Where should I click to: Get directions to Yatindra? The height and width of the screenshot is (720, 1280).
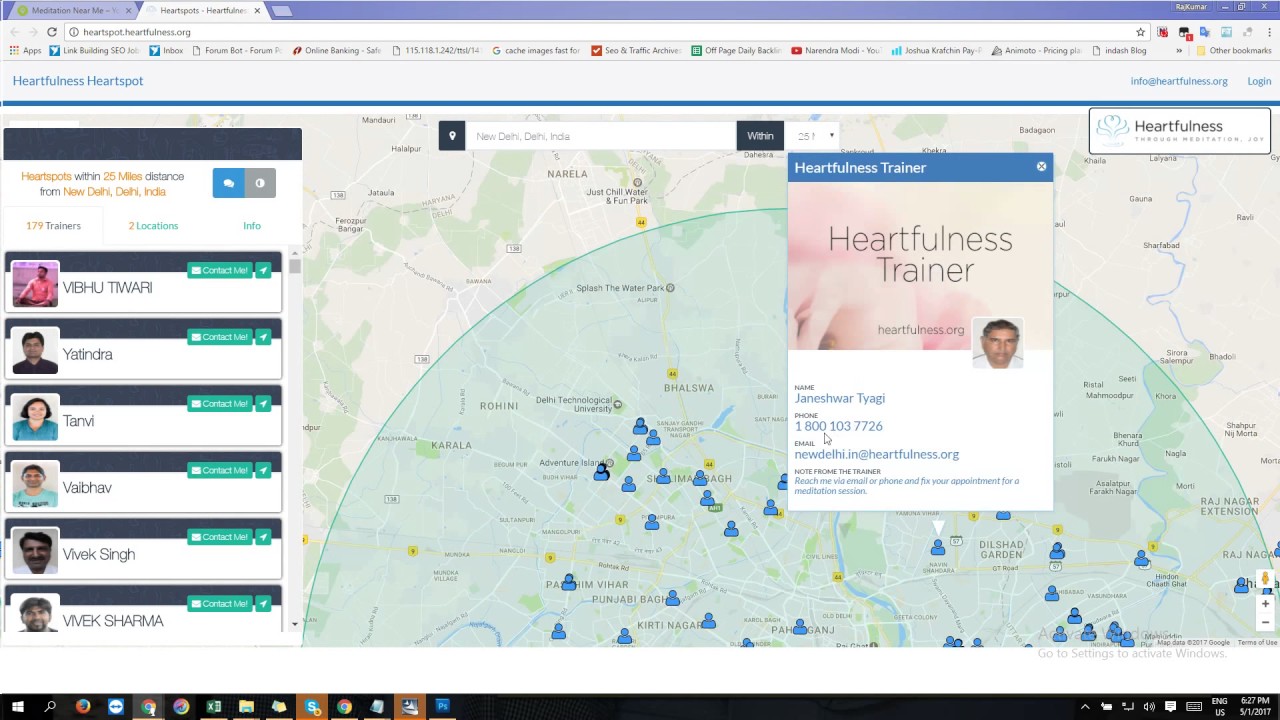point(263,337)
